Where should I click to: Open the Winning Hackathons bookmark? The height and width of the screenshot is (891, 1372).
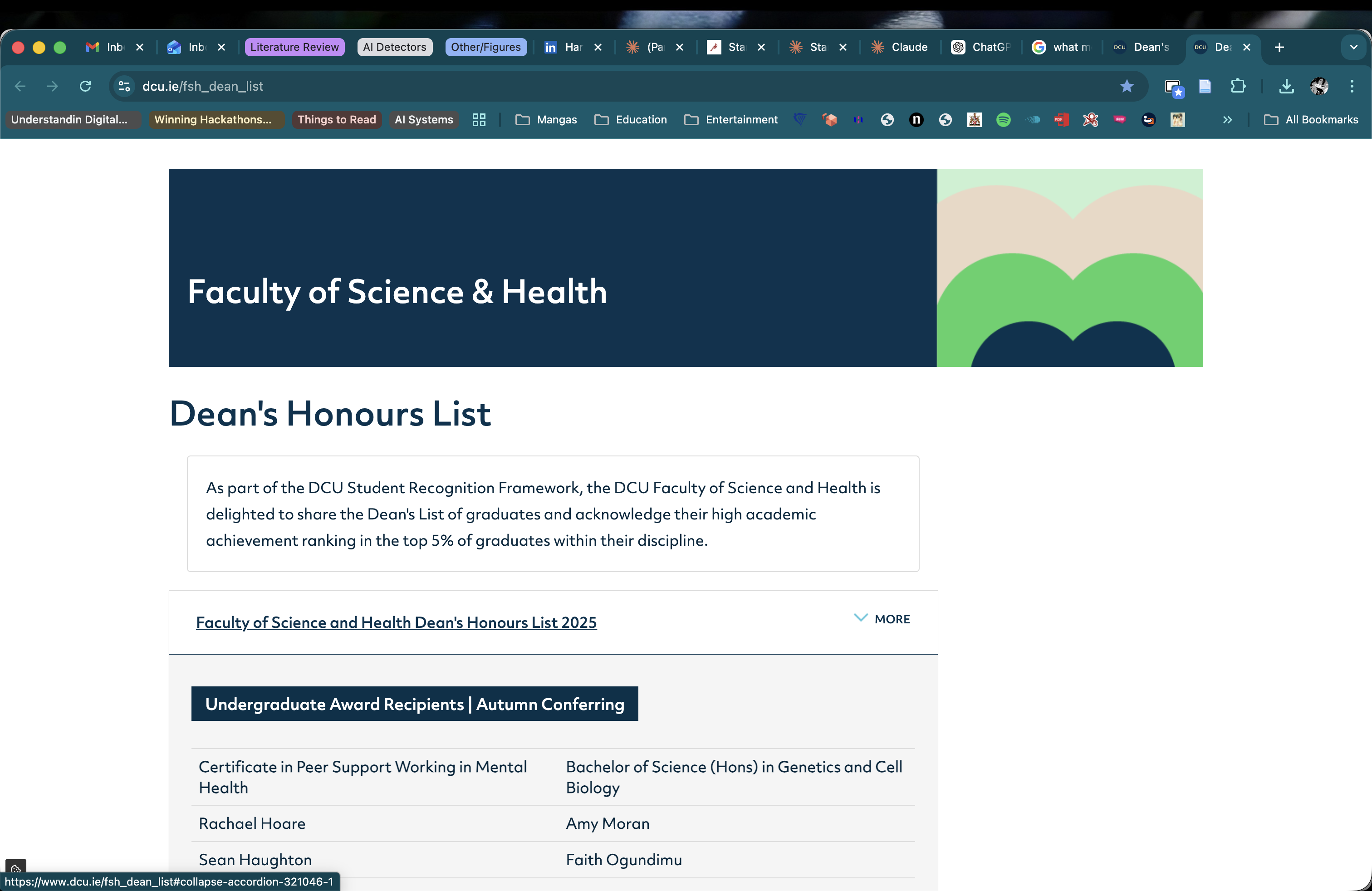[x=216, y=120]
